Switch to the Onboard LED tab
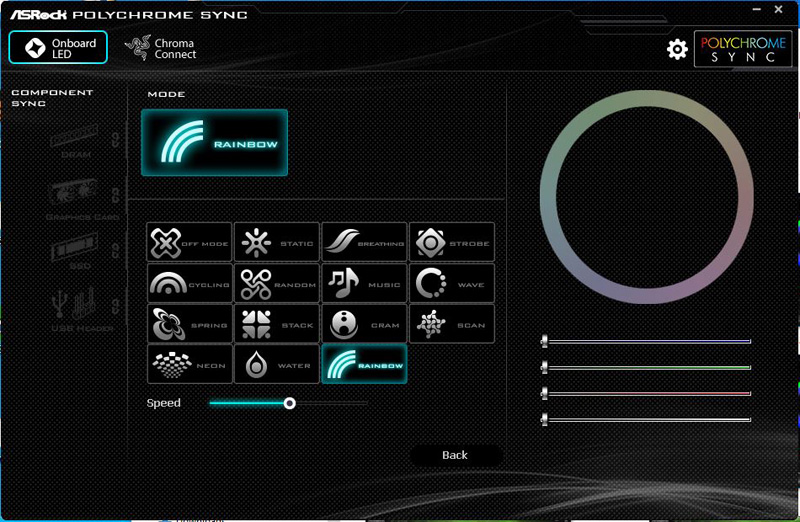This screenshot has height=522, width=800. tap(58, 47)
